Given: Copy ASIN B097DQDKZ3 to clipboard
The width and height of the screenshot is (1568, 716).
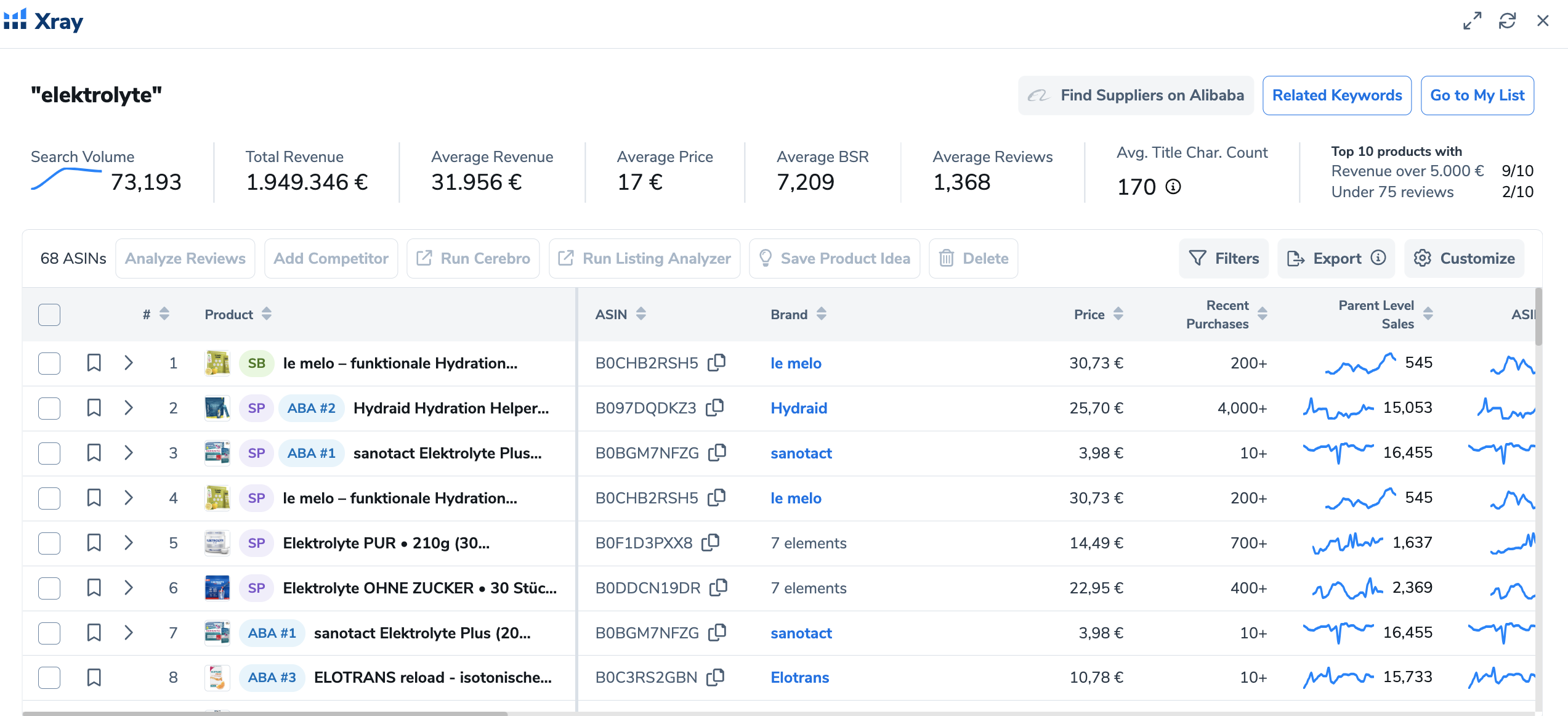Looking at the screenshot, I should pyautogui.click(x=714, y=407).
